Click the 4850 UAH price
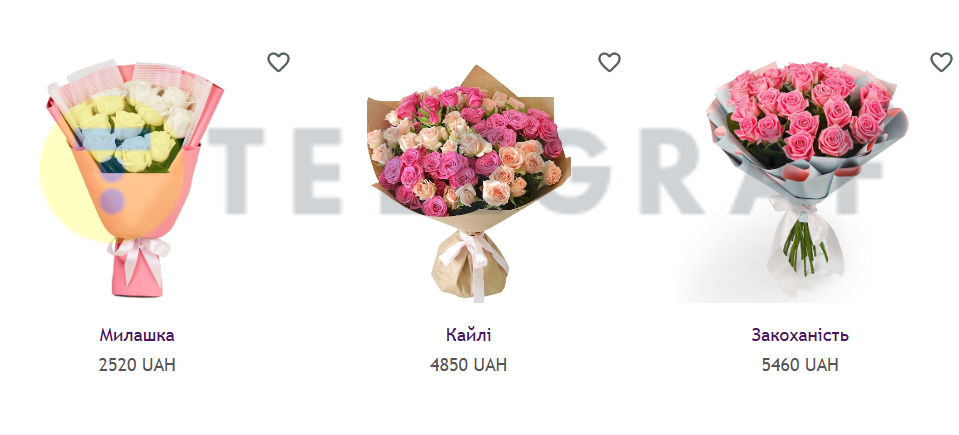 coord(468,365)
